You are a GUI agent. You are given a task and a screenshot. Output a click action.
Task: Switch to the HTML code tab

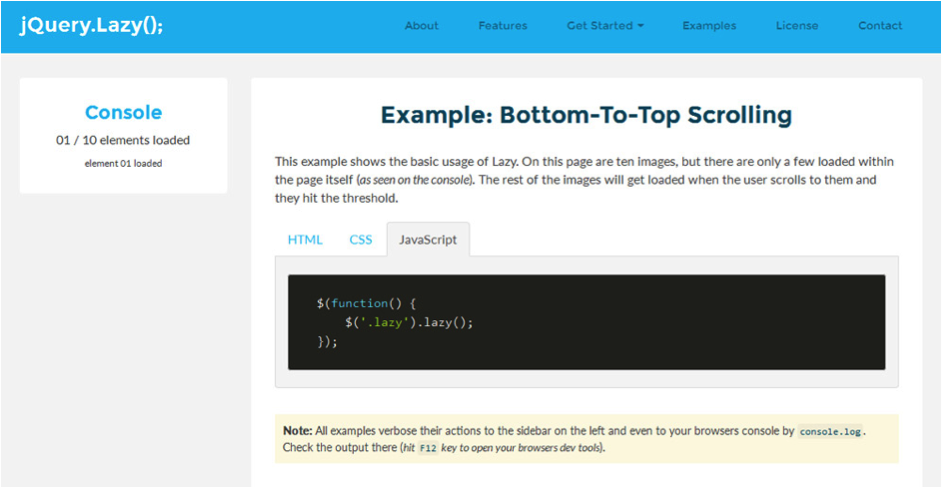pos(305,239)
